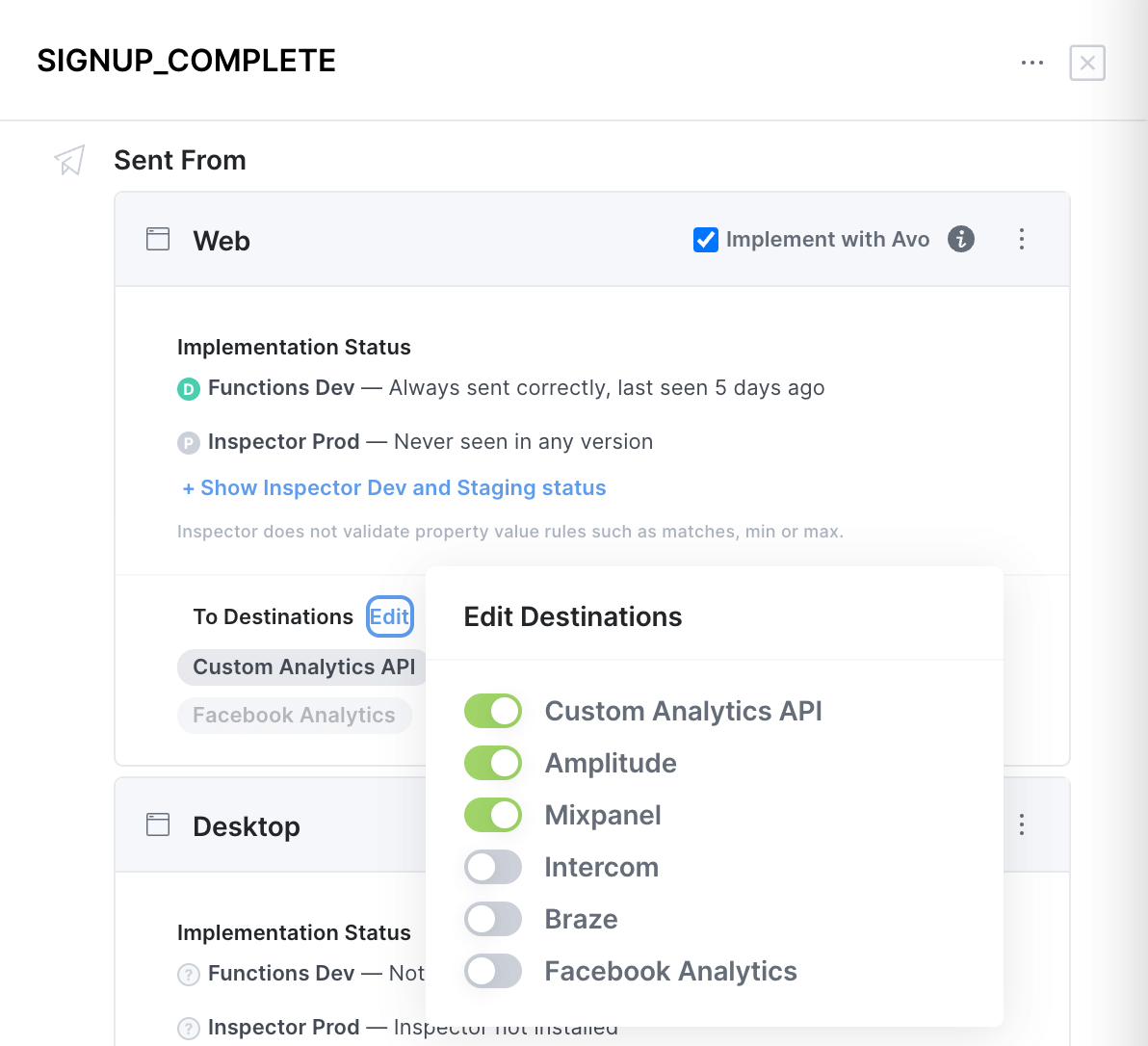Click the green D badge next to Functions Dev
This screenshot has width=1148, height=1046.
(x=188, y=388)
